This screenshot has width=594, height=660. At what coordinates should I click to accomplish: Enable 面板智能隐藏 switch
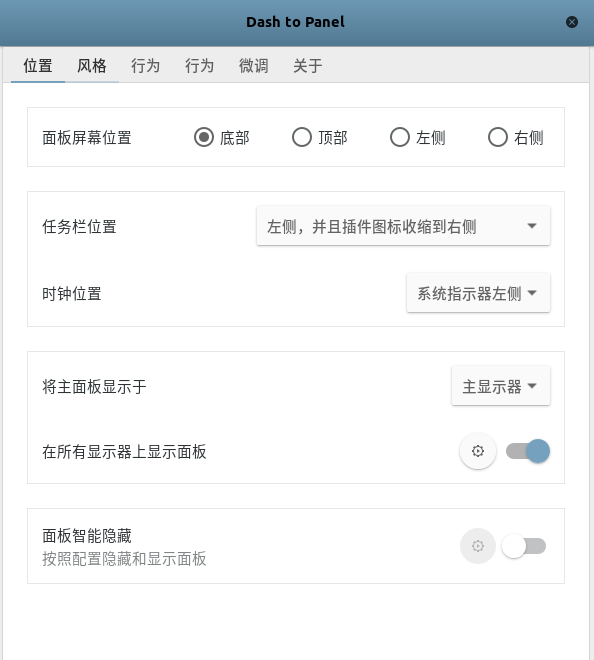tap(524, 546)
